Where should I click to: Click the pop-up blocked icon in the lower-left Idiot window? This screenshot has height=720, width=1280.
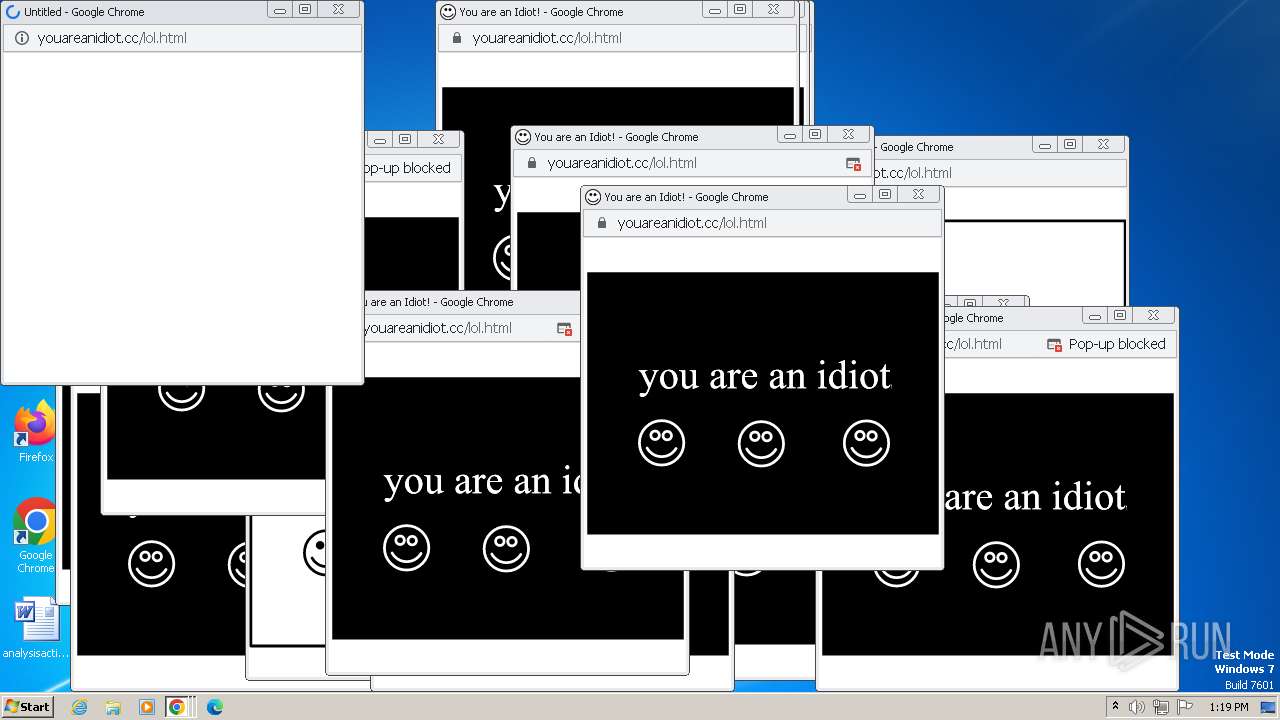point(564,329)
